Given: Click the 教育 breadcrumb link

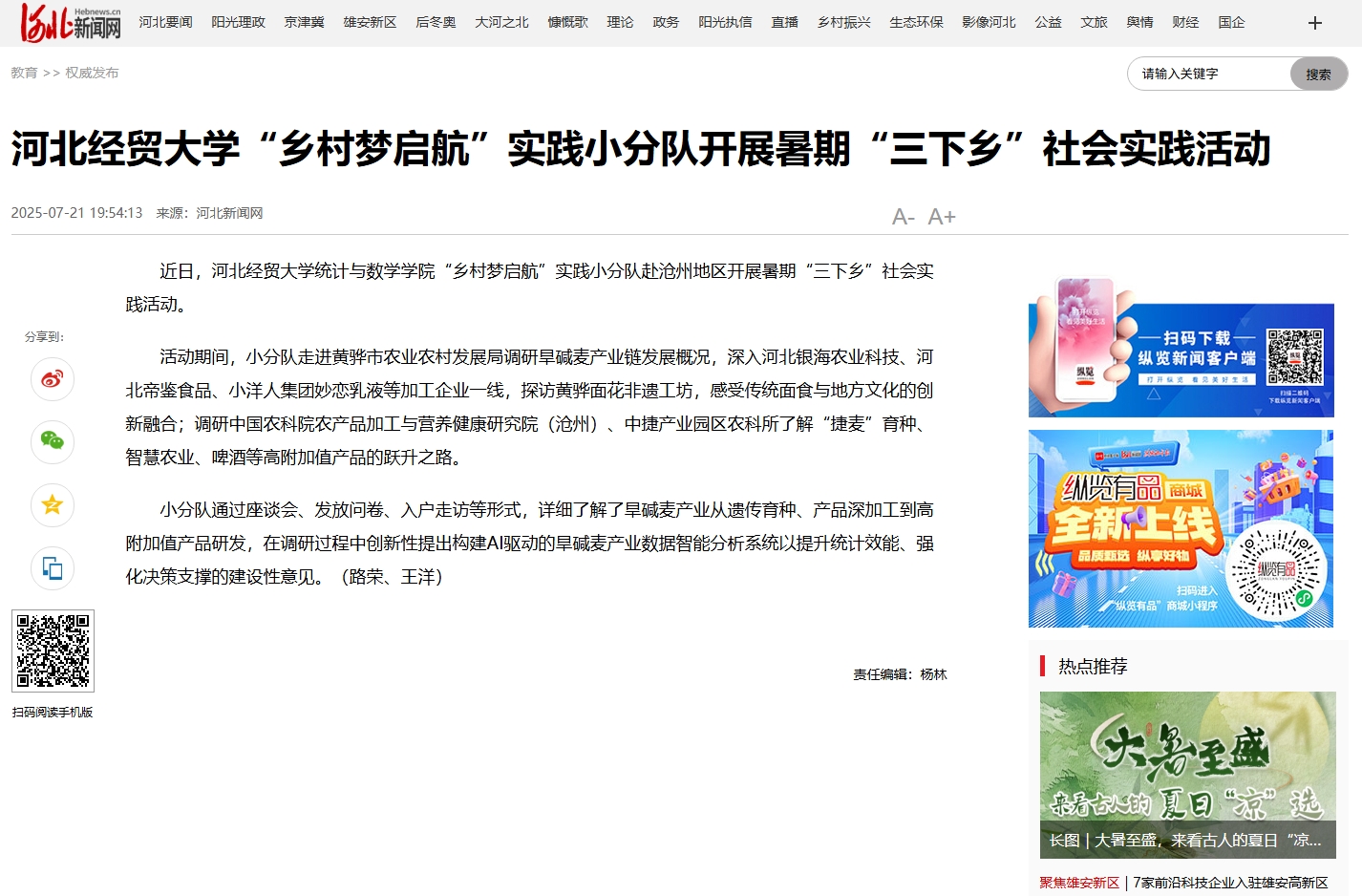Looking at the screenshot, I should 24,73.
